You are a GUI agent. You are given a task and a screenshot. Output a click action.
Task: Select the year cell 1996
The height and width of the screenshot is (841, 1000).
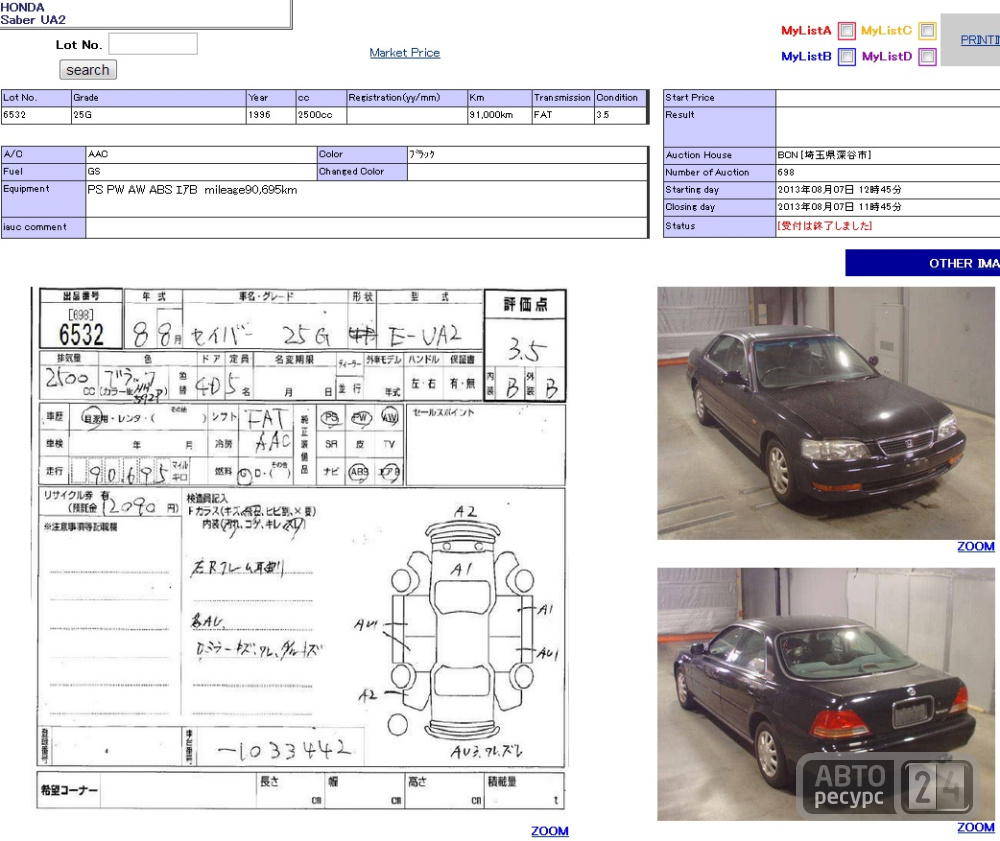[271, 115]
